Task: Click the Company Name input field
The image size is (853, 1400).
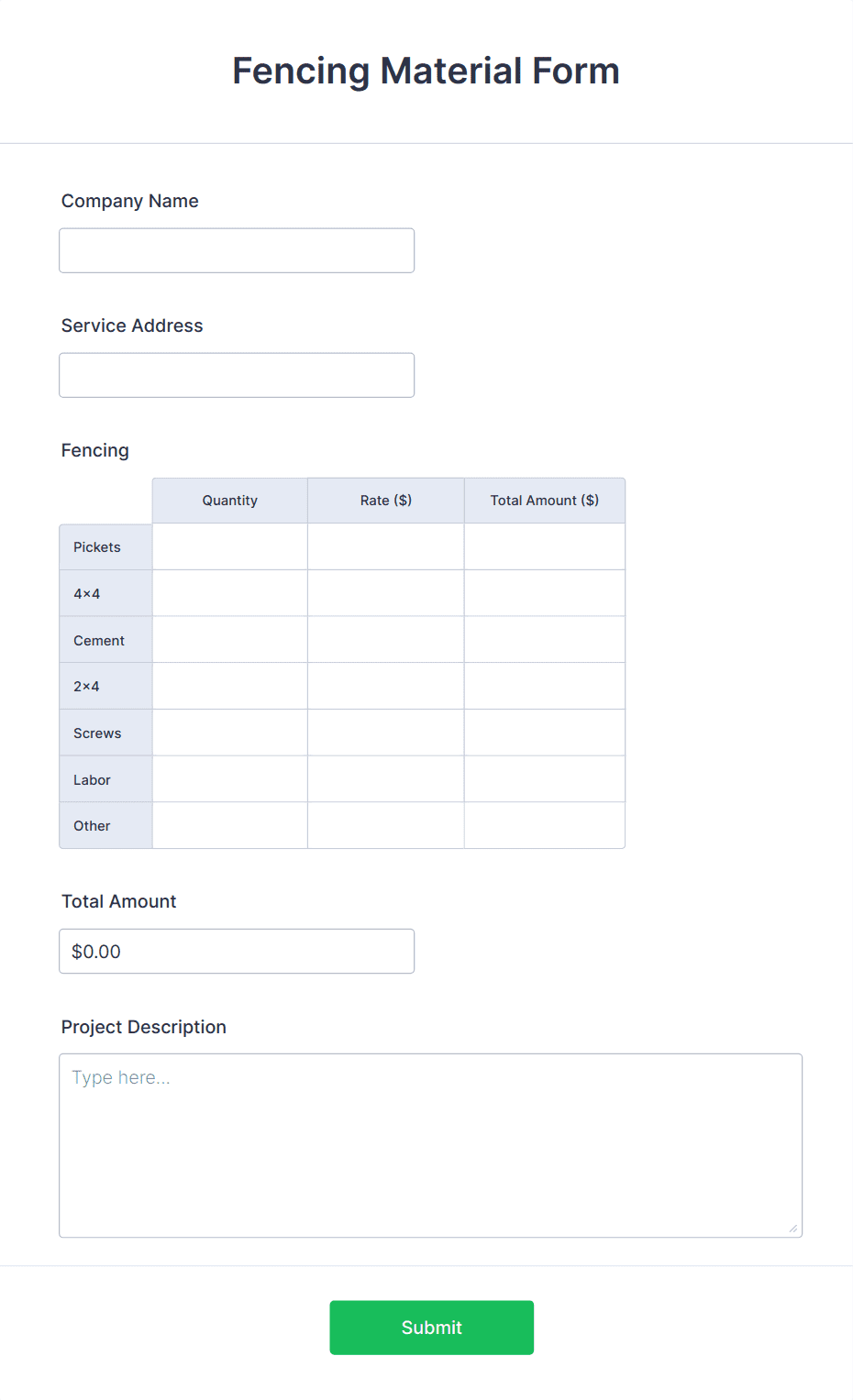Action: click(x=236, y=249)
